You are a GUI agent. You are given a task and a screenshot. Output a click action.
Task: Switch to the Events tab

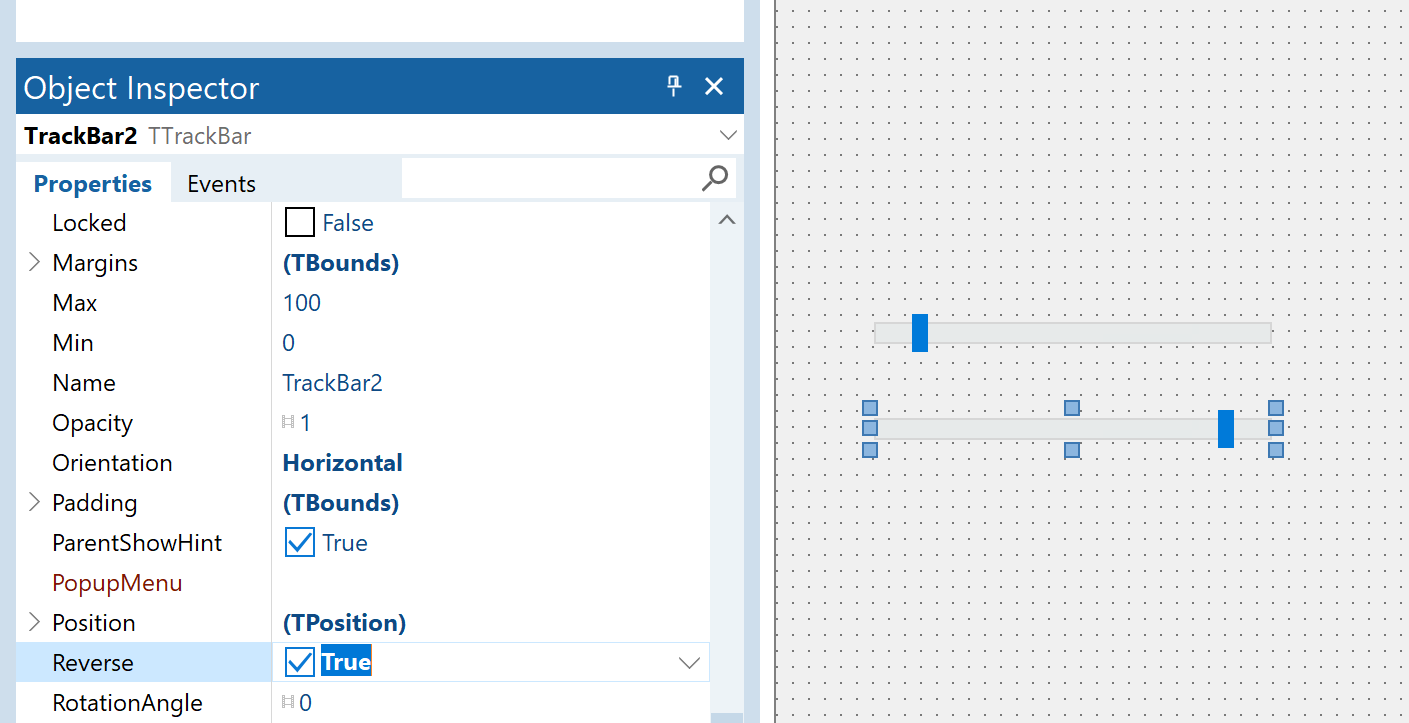point(221,184)
